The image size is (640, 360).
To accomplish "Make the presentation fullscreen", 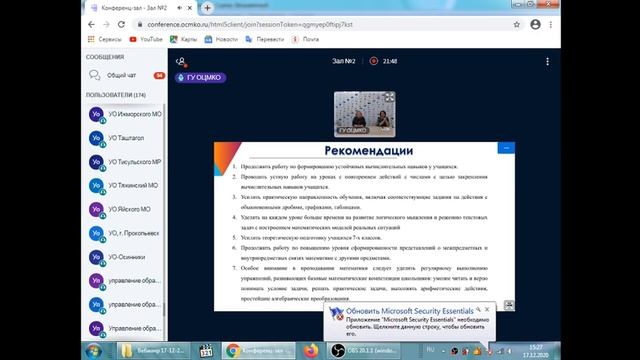I will [509, 305].
